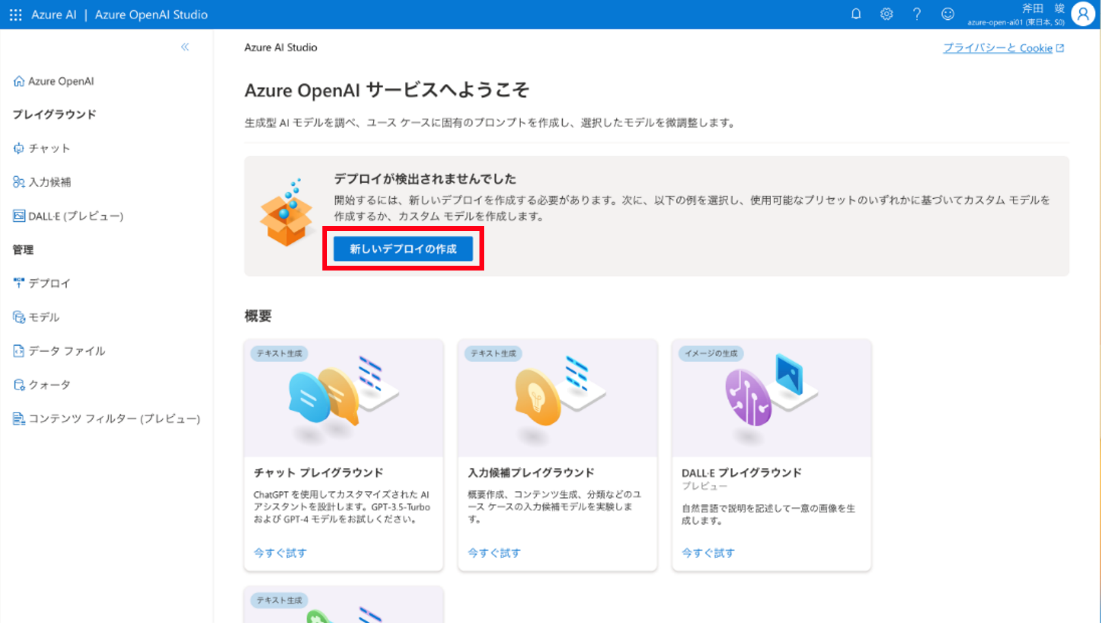
Task: Click the モデル sidebar icon
Action: tap(19, 317)
